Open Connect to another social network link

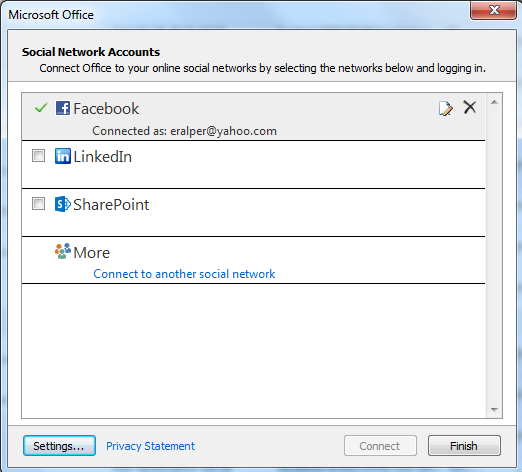[x=184, y=274]
